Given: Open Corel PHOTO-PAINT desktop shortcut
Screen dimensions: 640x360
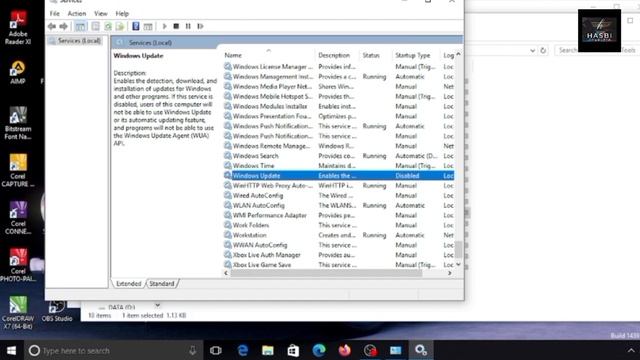Looking at the screenshot, I should pyautogui.click(x=18, y=265).
